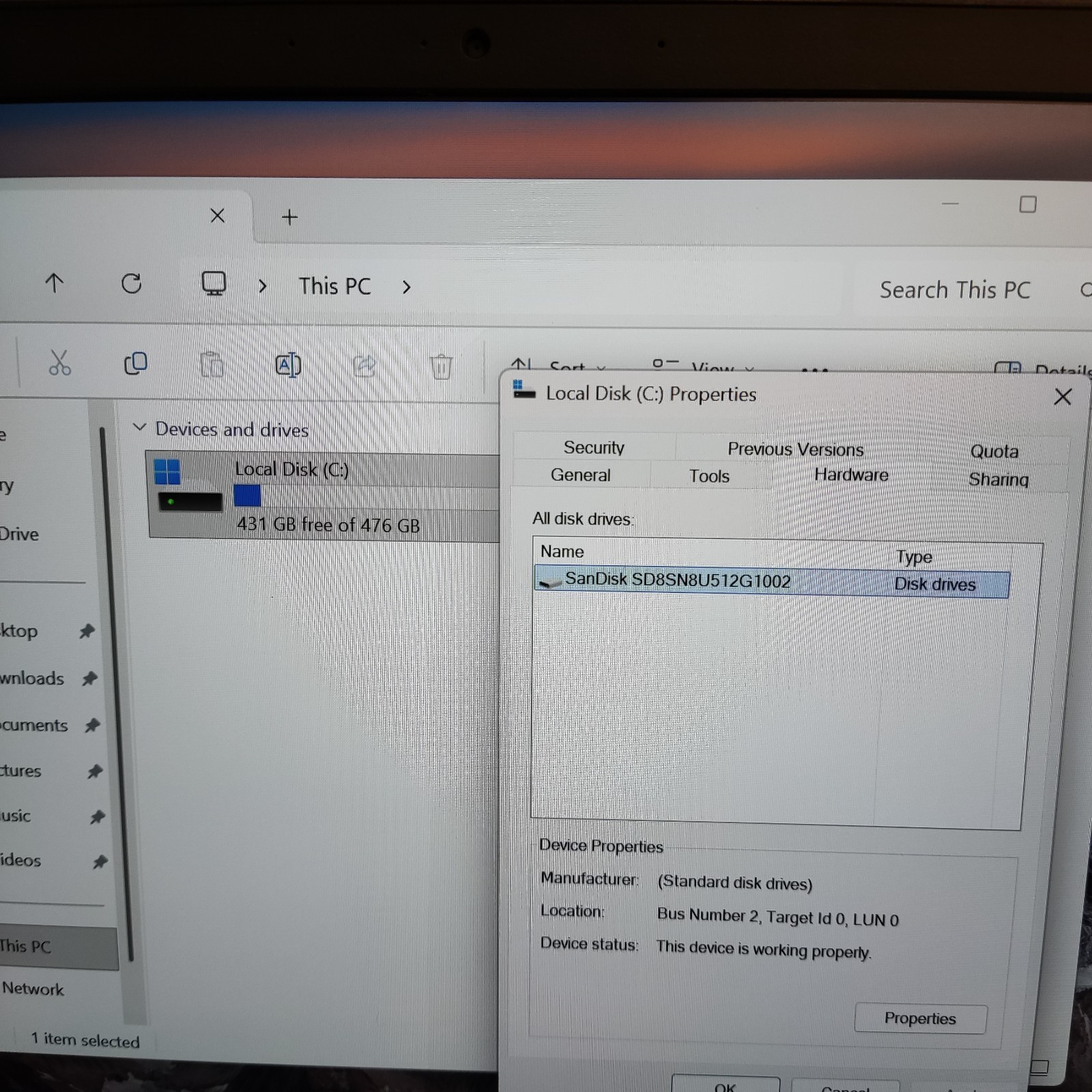Open the View dropdown menu
1092x1092 pixels.
pos(704,367)
